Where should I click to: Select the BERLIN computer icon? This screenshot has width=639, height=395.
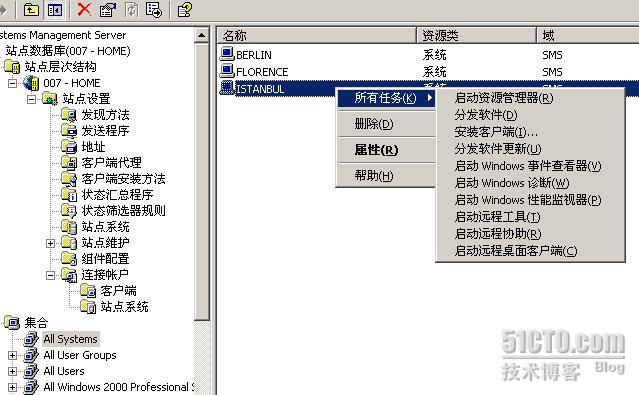tap(227, 53)
